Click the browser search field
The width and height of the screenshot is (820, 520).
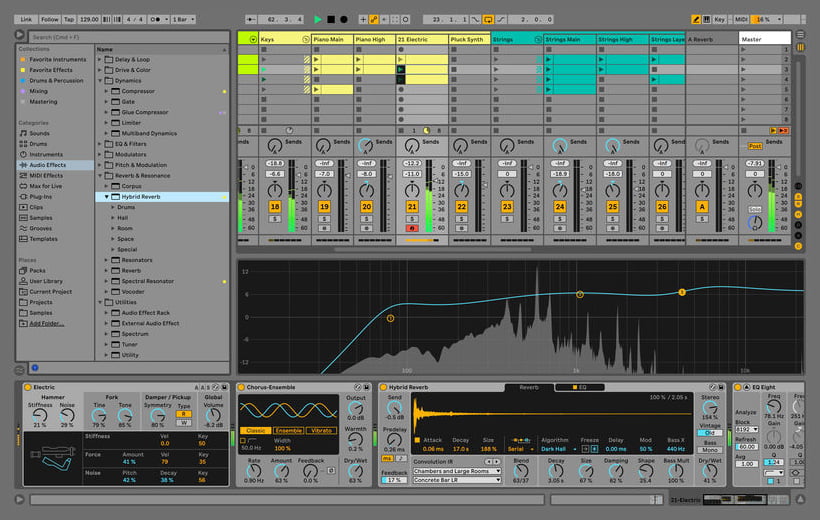click(x=129, y=37)
